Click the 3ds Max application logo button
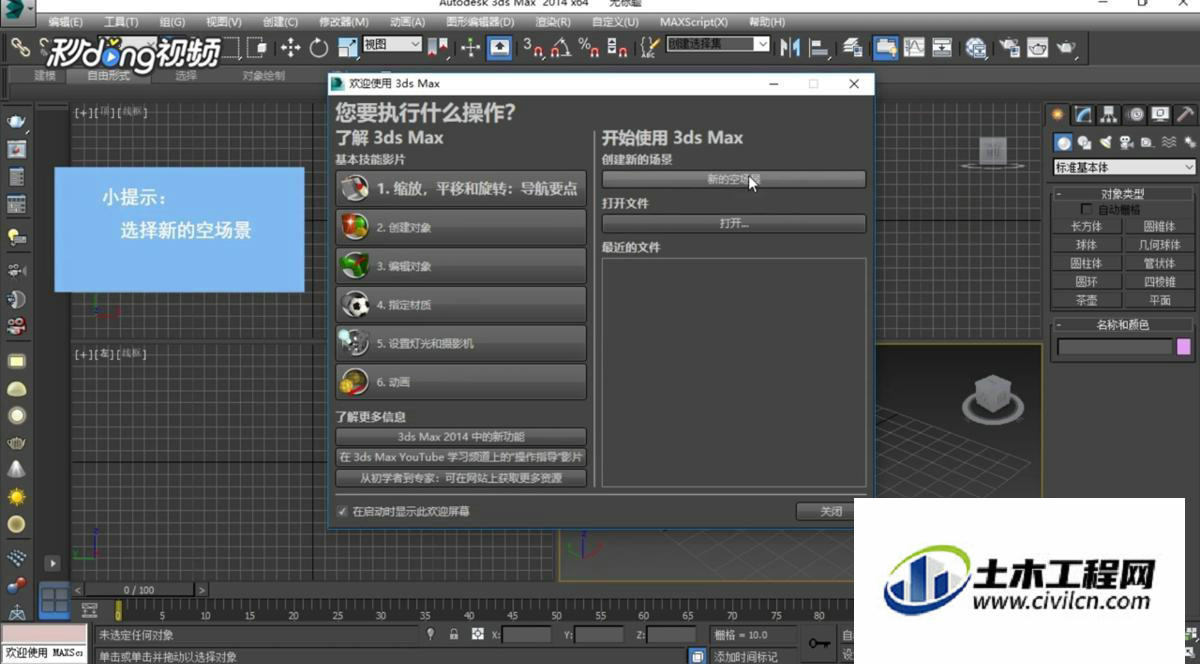The image size is (1200, 664). click(17, 10)
